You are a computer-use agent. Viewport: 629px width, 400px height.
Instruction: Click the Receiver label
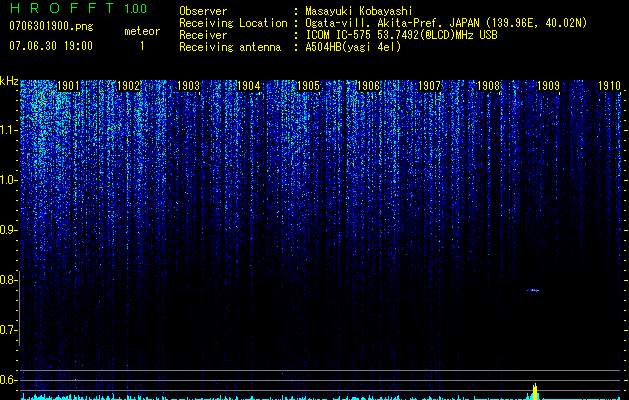point(203,35)
